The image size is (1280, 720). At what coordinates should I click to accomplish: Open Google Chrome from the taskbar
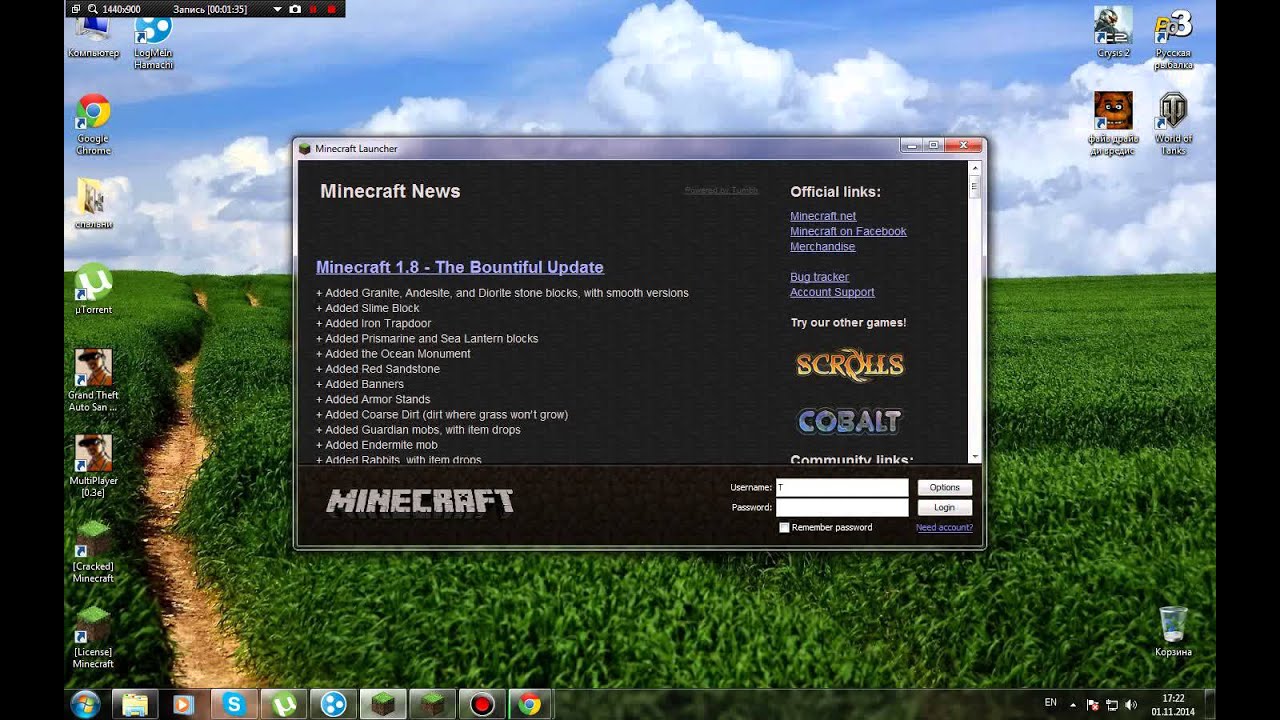click(530, 704)
